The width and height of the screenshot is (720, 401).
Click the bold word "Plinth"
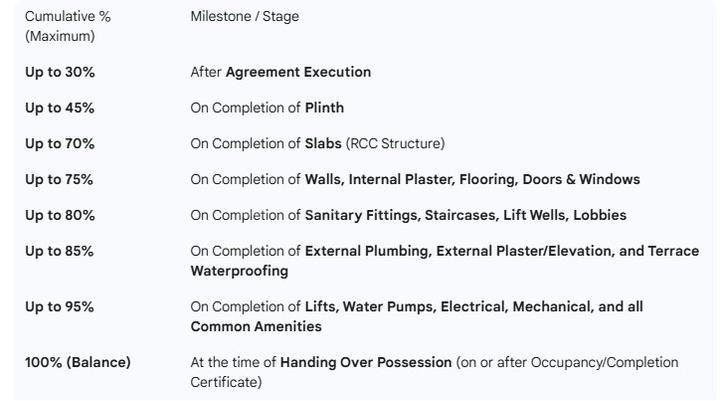pos(324,108)
